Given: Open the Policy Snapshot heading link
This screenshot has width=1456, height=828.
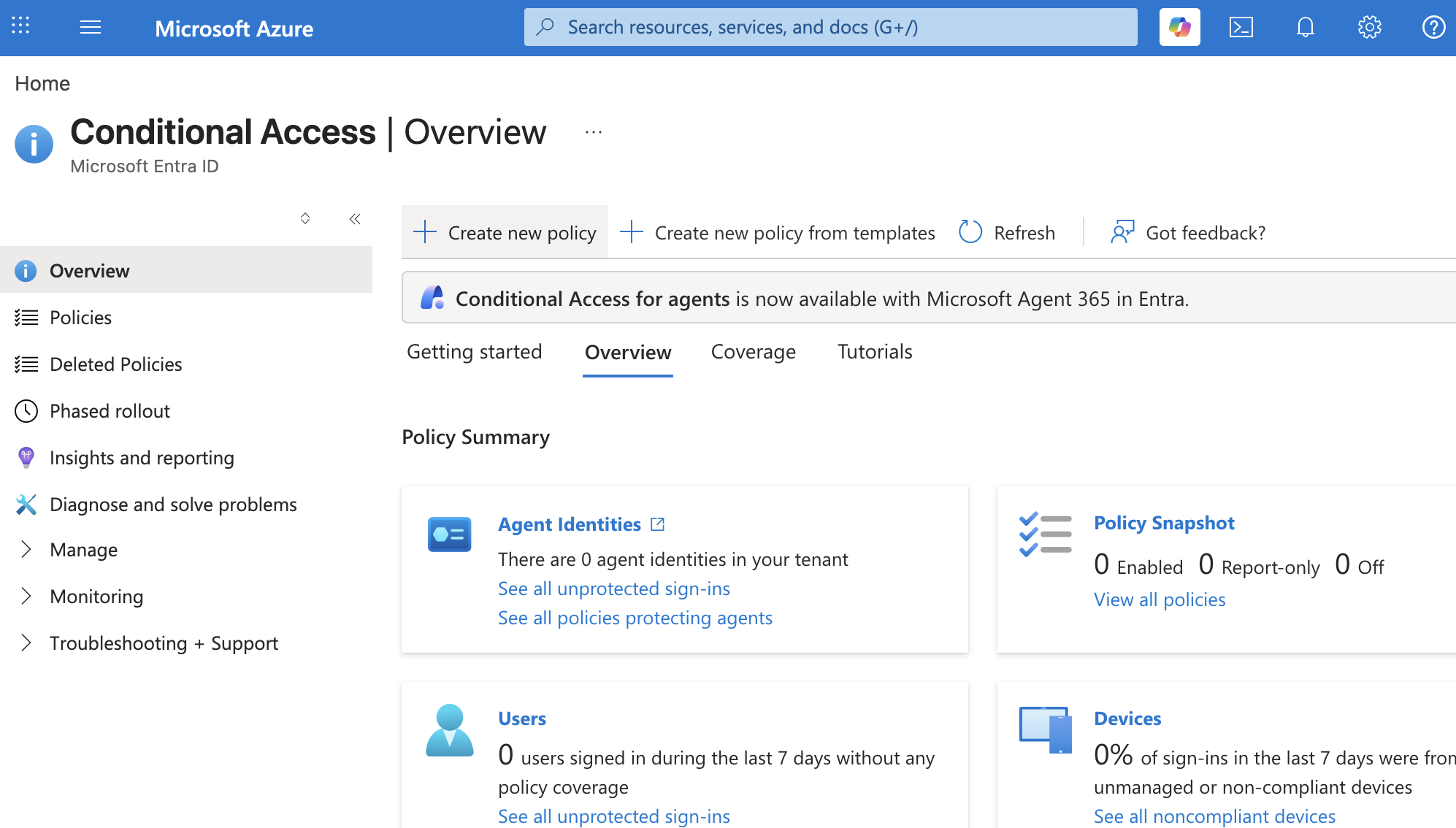Looking at the screenshot, I should click(x=1164, y=523).
